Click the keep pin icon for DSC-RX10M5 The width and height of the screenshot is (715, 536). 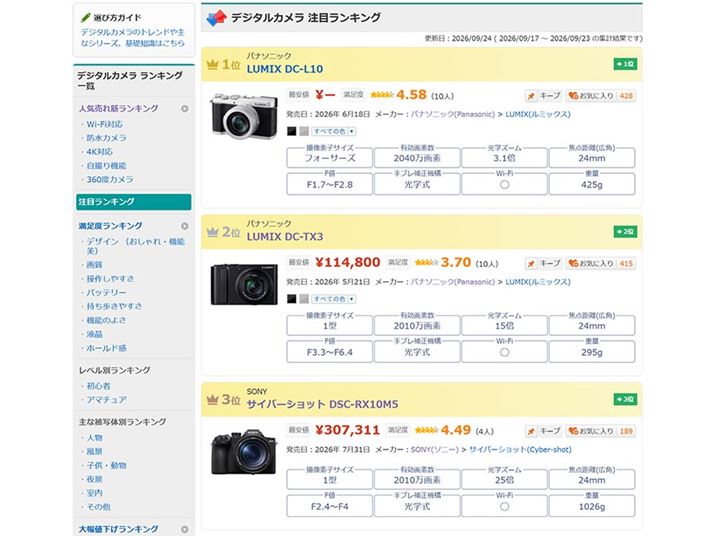pos(531,431)
